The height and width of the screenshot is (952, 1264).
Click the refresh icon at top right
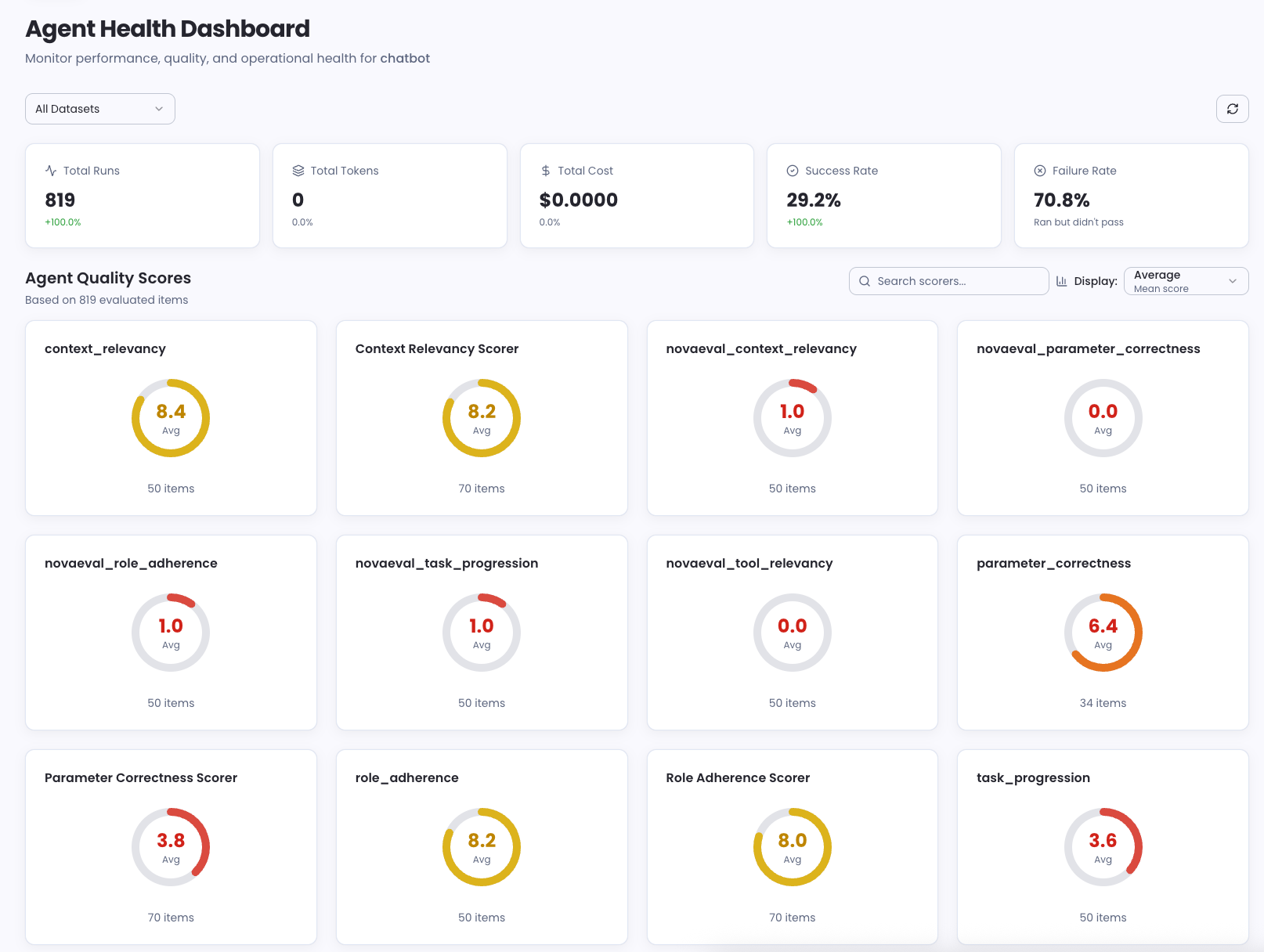tap(1232, 109)
